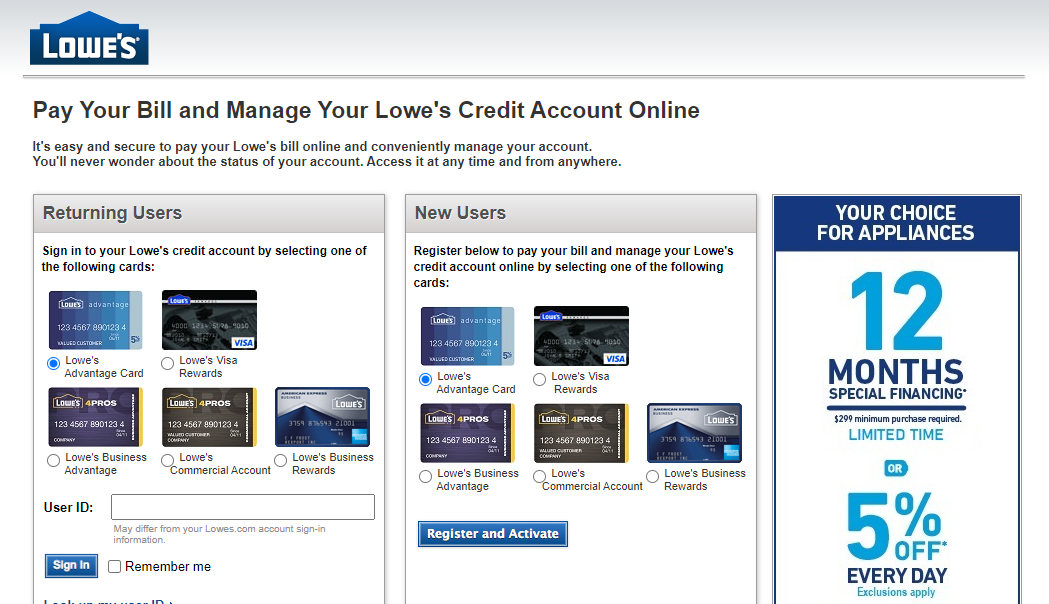Select the Lowe's Business Rewards radio under New Users

(x=651, y=476)
